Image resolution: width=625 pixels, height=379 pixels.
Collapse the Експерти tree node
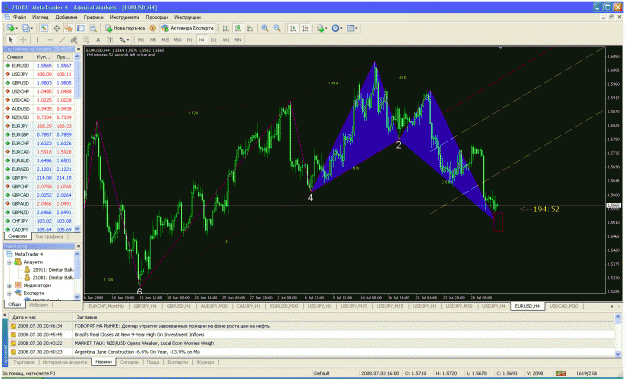(x=9, y=293)
